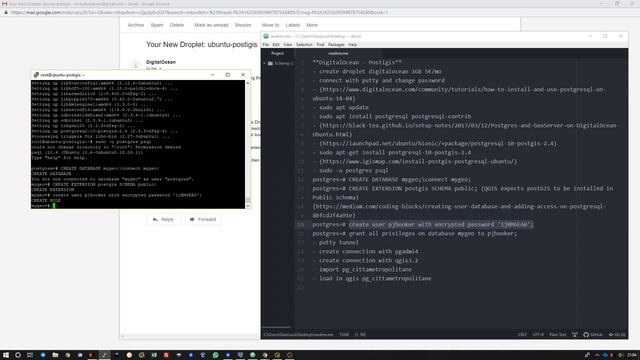Click Archive in the Gmail toolbar

pos(136,25)
